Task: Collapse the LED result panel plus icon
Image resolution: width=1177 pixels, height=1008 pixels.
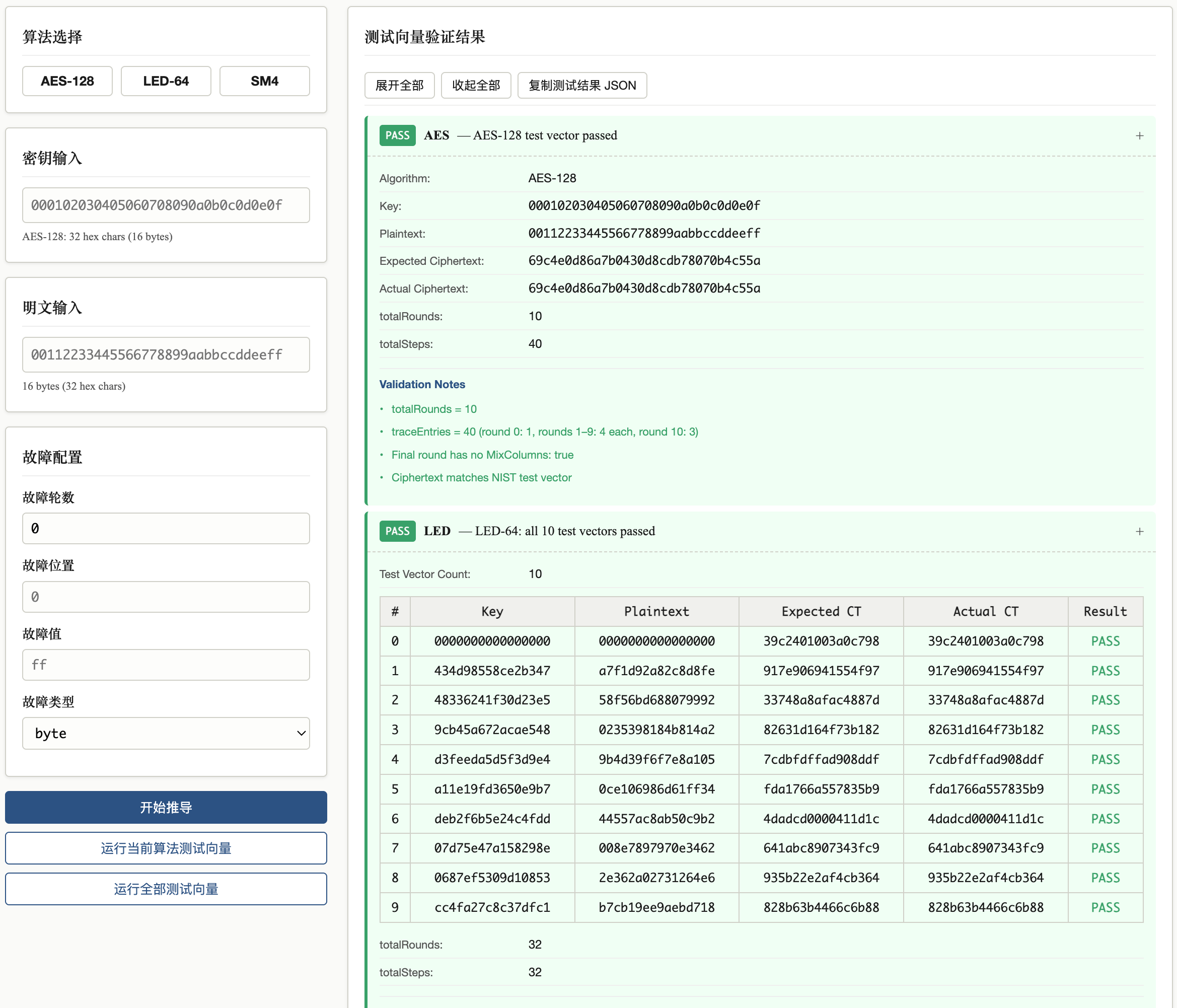Action: point(1139,531)
